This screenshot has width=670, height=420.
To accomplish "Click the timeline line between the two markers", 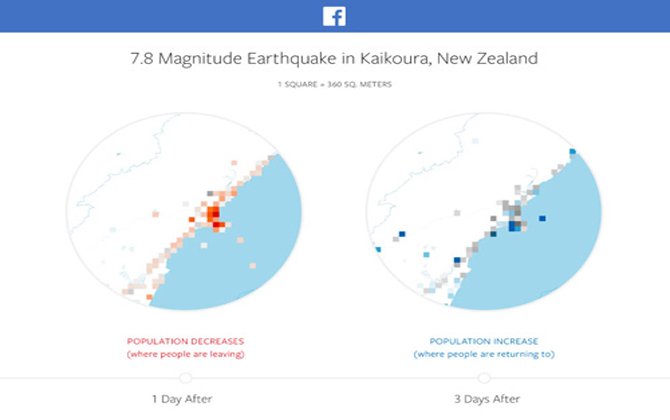I will coord(334,378).
